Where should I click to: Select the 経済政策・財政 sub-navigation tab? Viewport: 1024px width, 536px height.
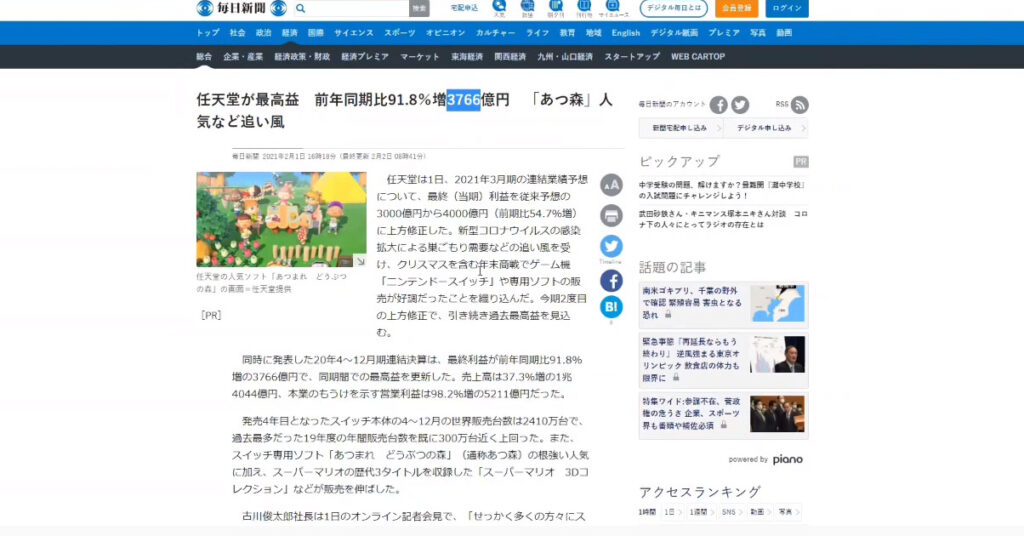302,57
